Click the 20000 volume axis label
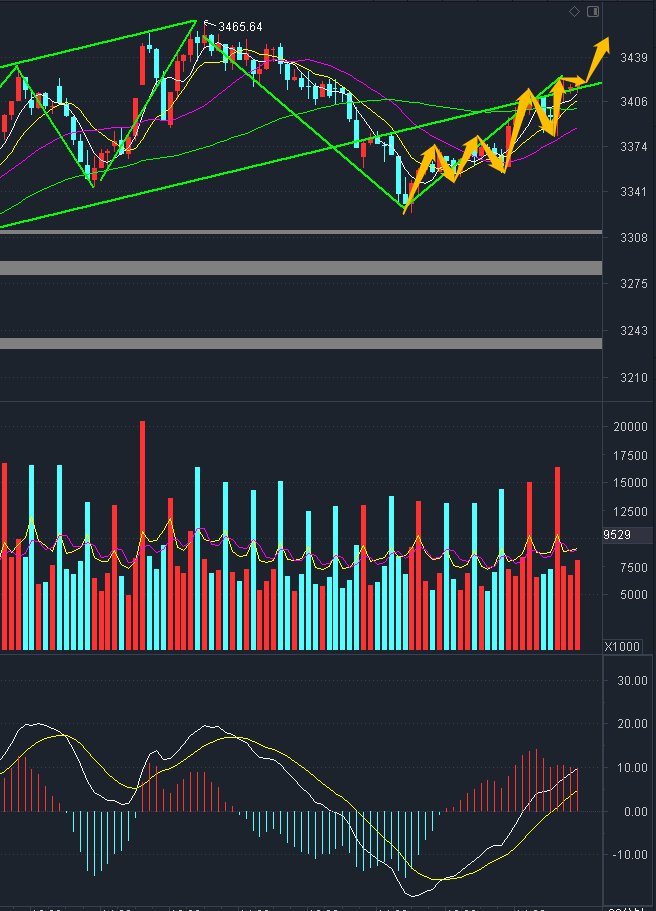 pos(630,426)
